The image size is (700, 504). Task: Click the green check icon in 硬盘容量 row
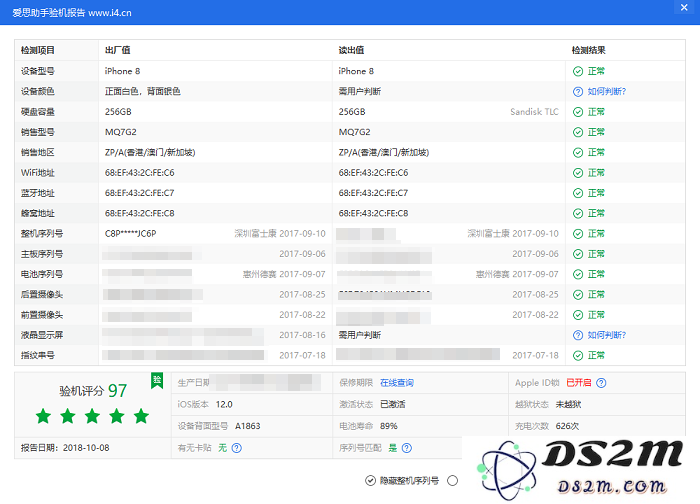(578, 112)
